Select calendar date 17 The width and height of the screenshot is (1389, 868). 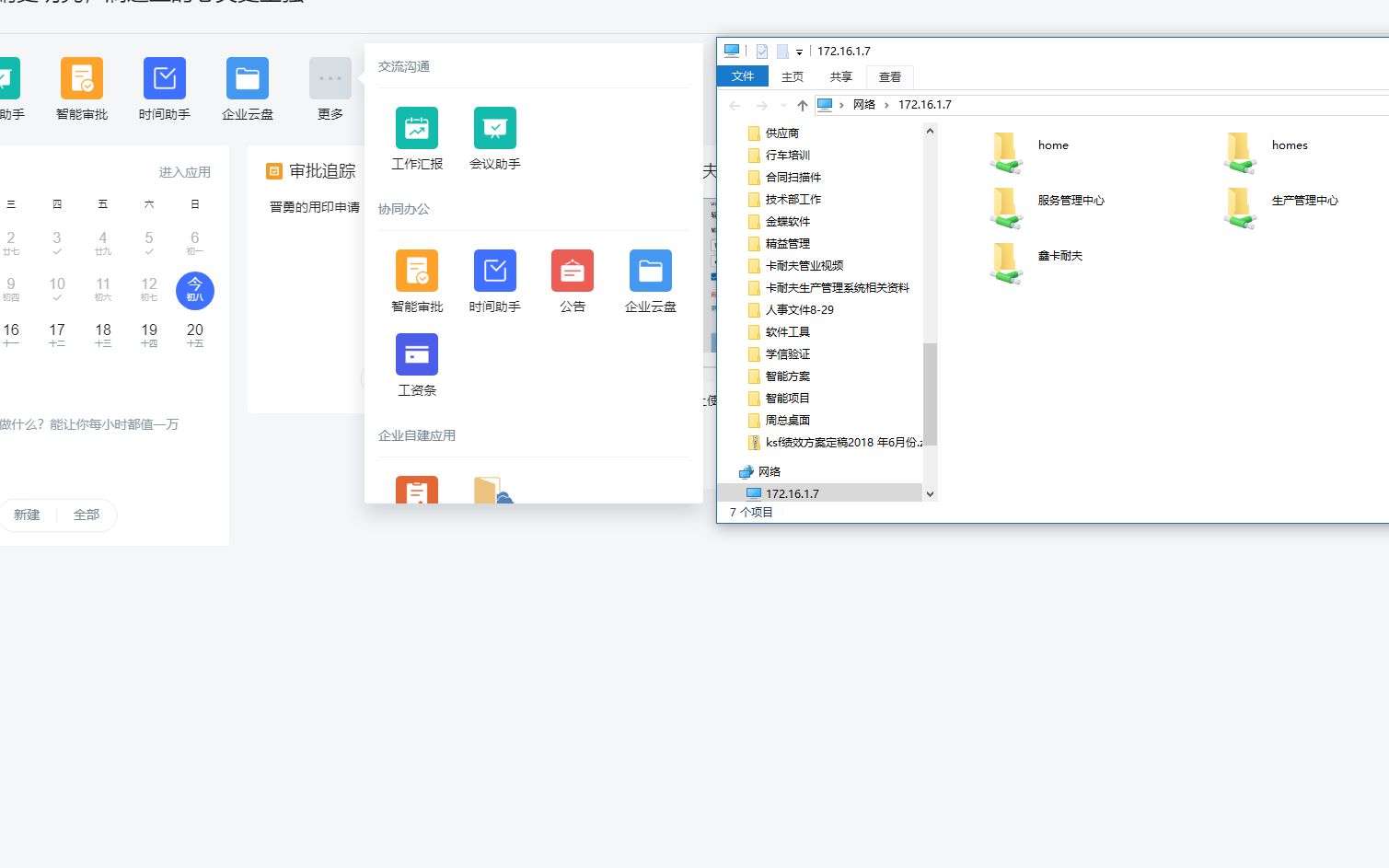[x=57, y=335]
